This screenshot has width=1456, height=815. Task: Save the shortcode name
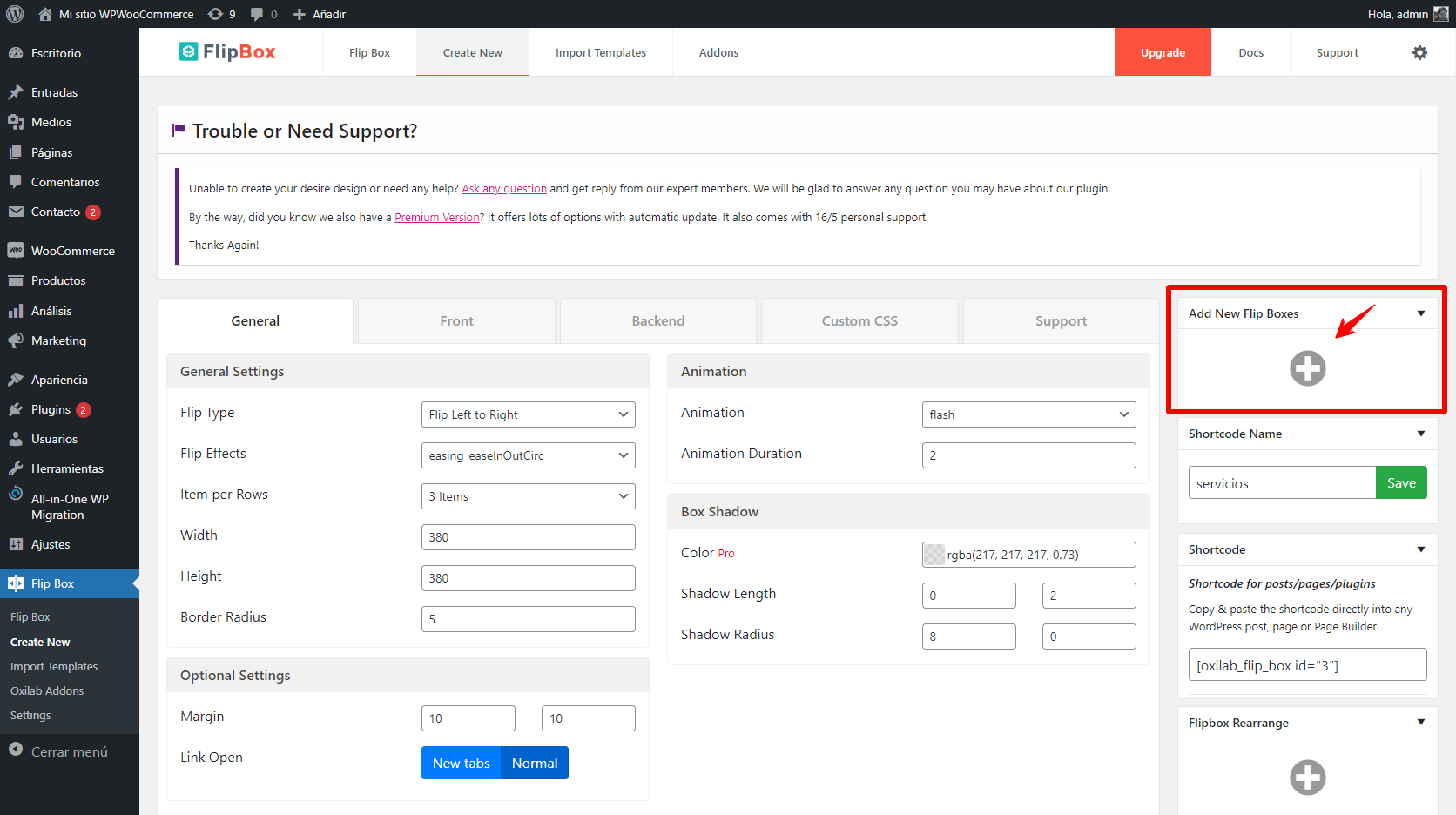point(1401,482)
